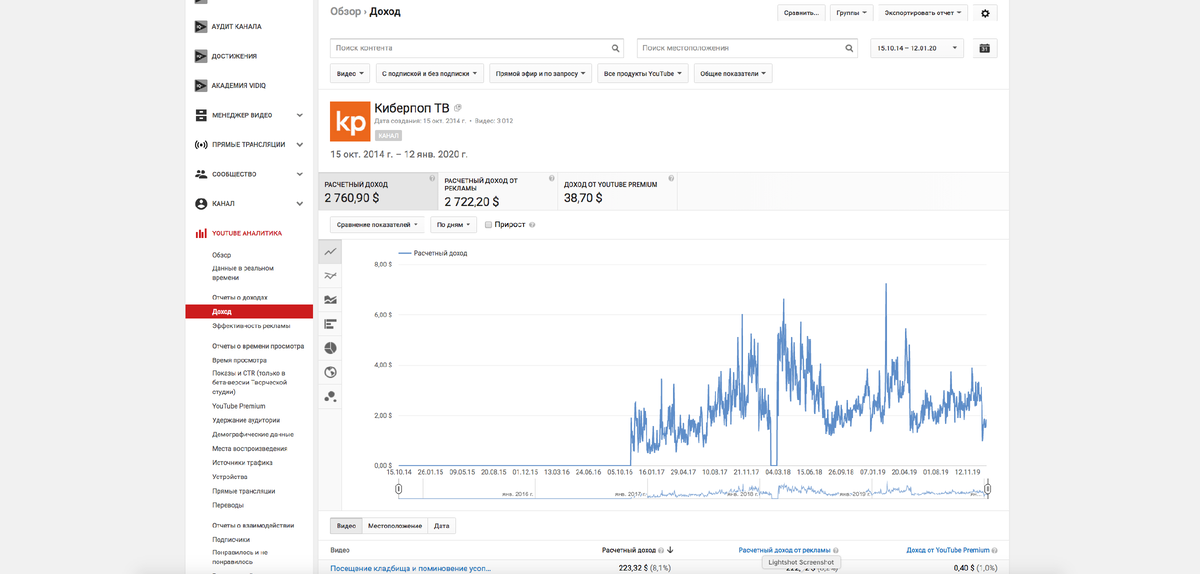Open video Посещение кладбища и поминовение link
The width and height of the screenshot is (1200, 574).
411,568
